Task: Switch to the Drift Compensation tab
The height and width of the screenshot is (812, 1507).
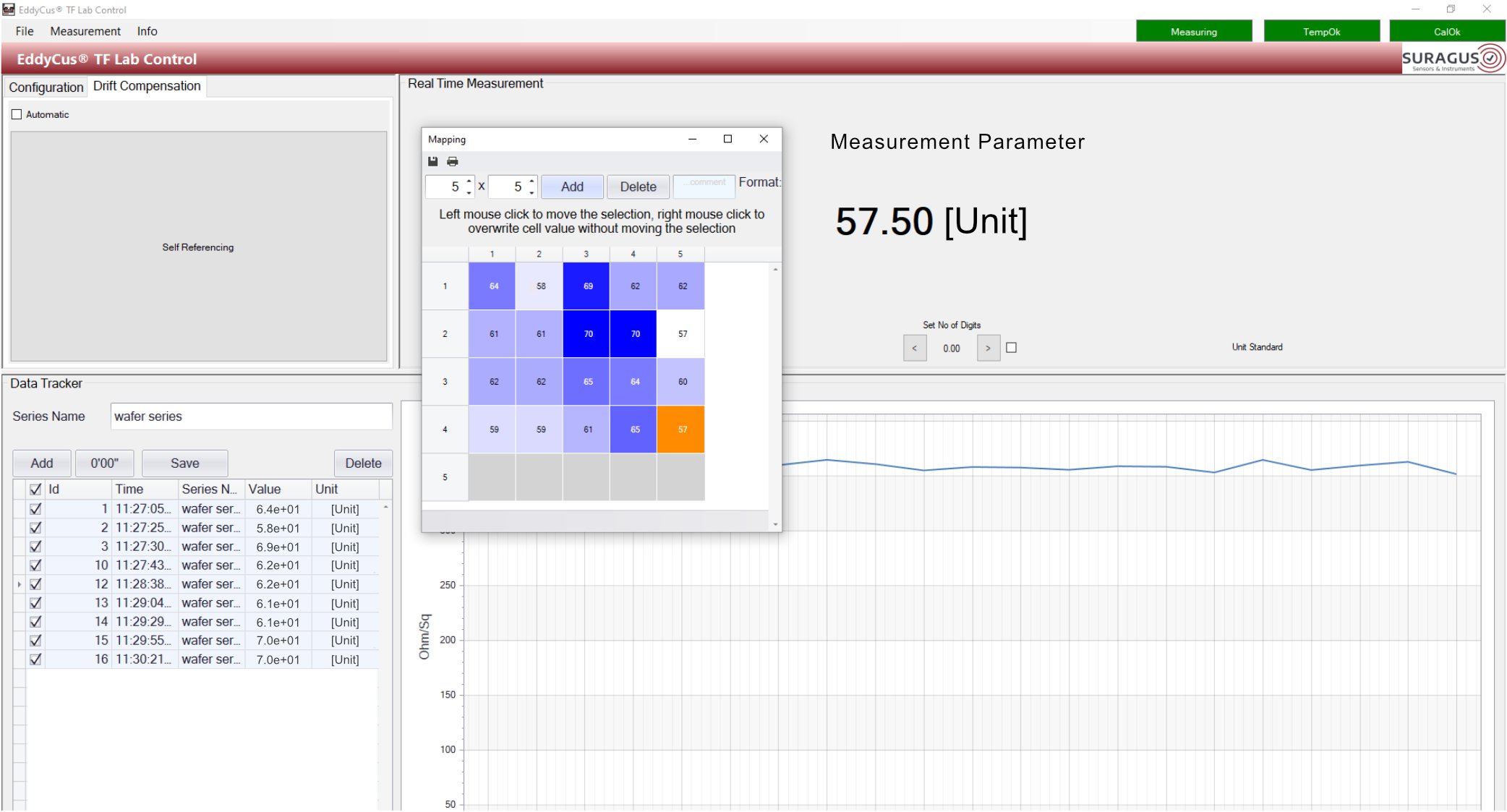Action: click(x=150, y=86)
